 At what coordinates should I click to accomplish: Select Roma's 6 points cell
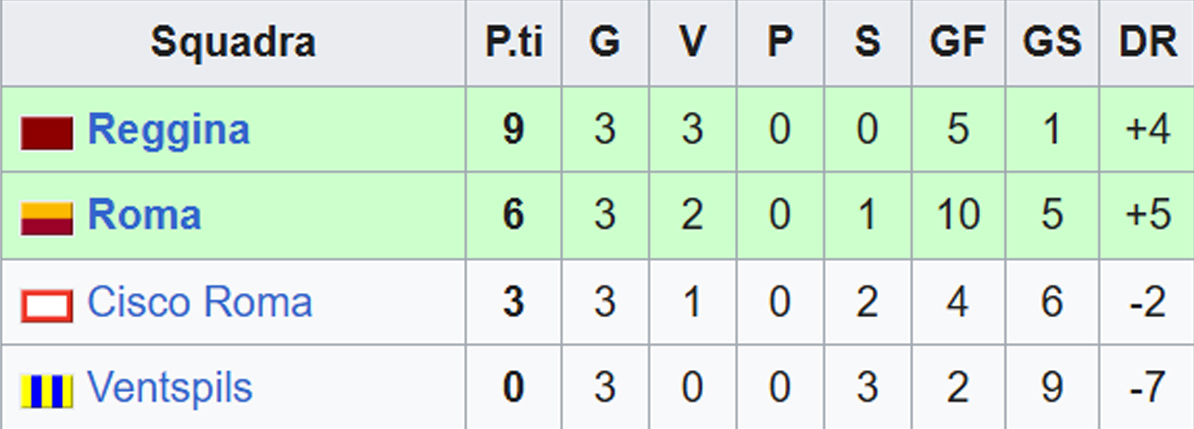pos(513,216)
